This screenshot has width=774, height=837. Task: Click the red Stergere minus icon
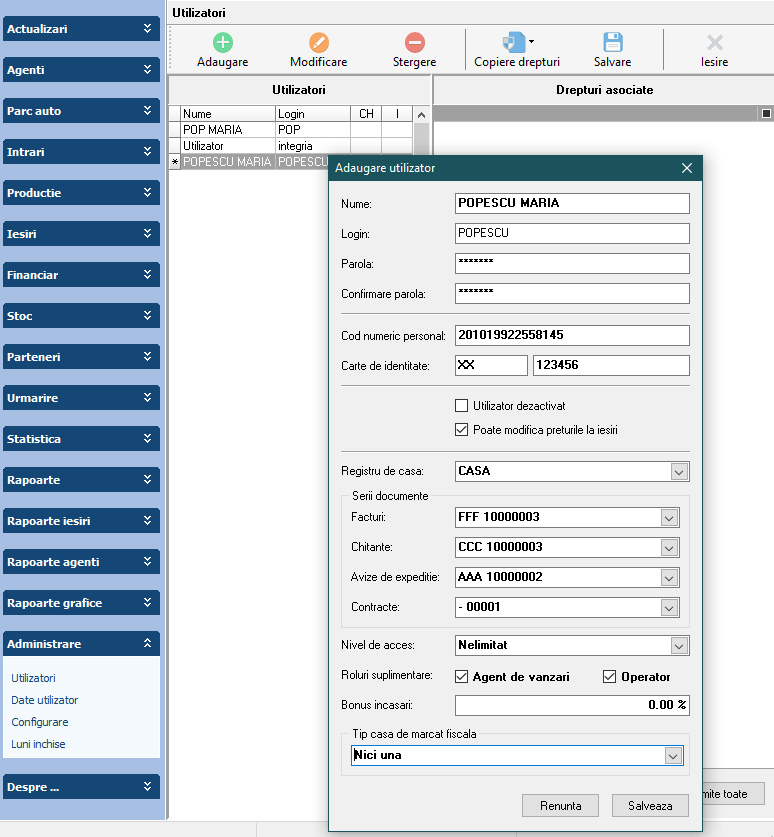(x=414, y=43)
